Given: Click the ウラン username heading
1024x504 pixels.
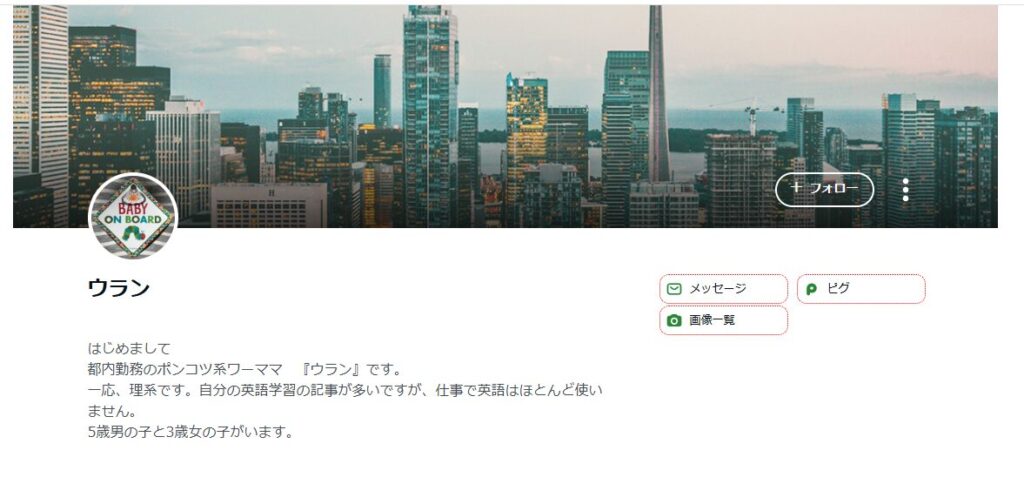Looking at the screenshot, I should click(x=119, y=288).
